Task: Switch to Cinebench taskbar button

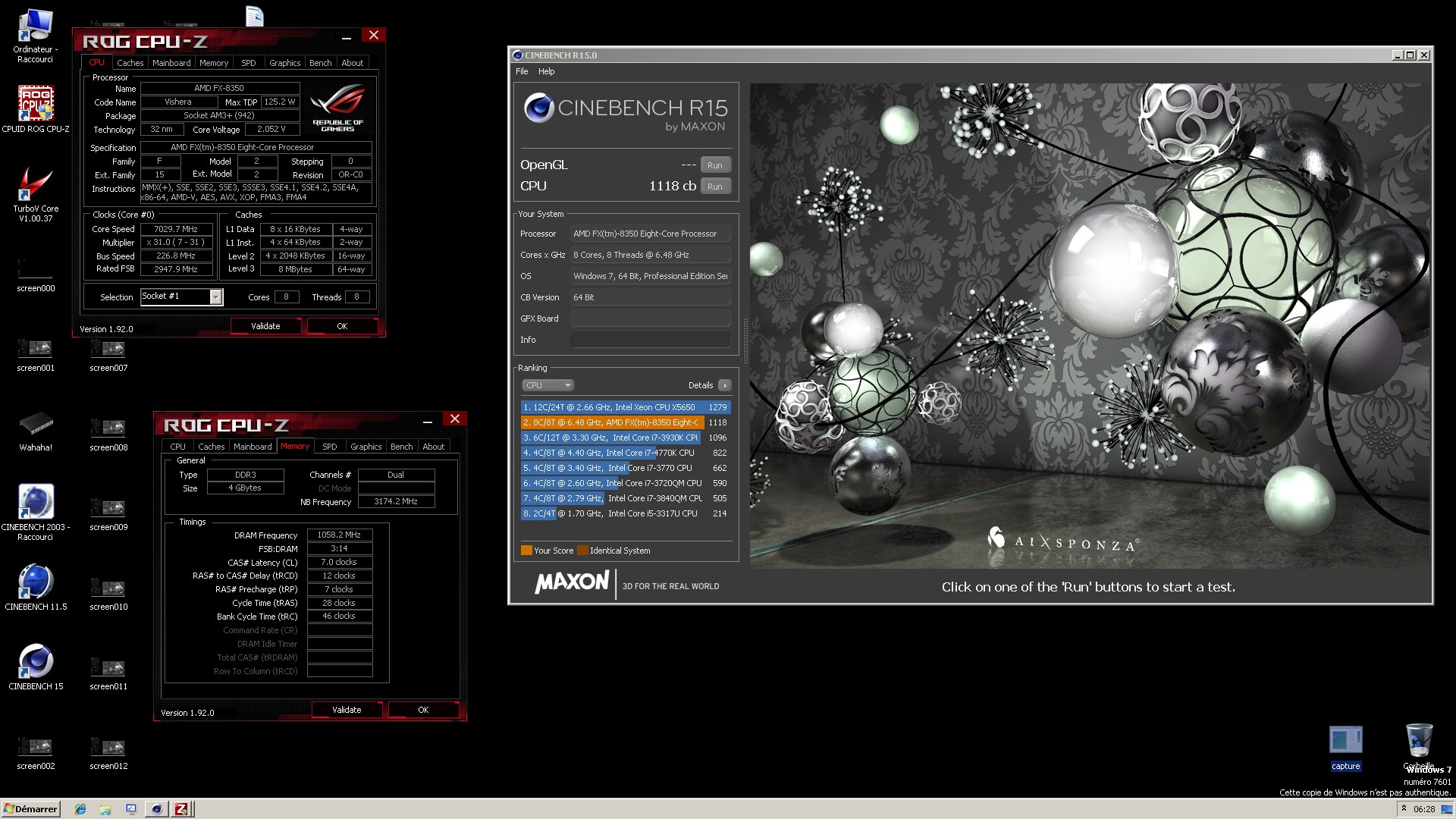Action: (156, 809)
